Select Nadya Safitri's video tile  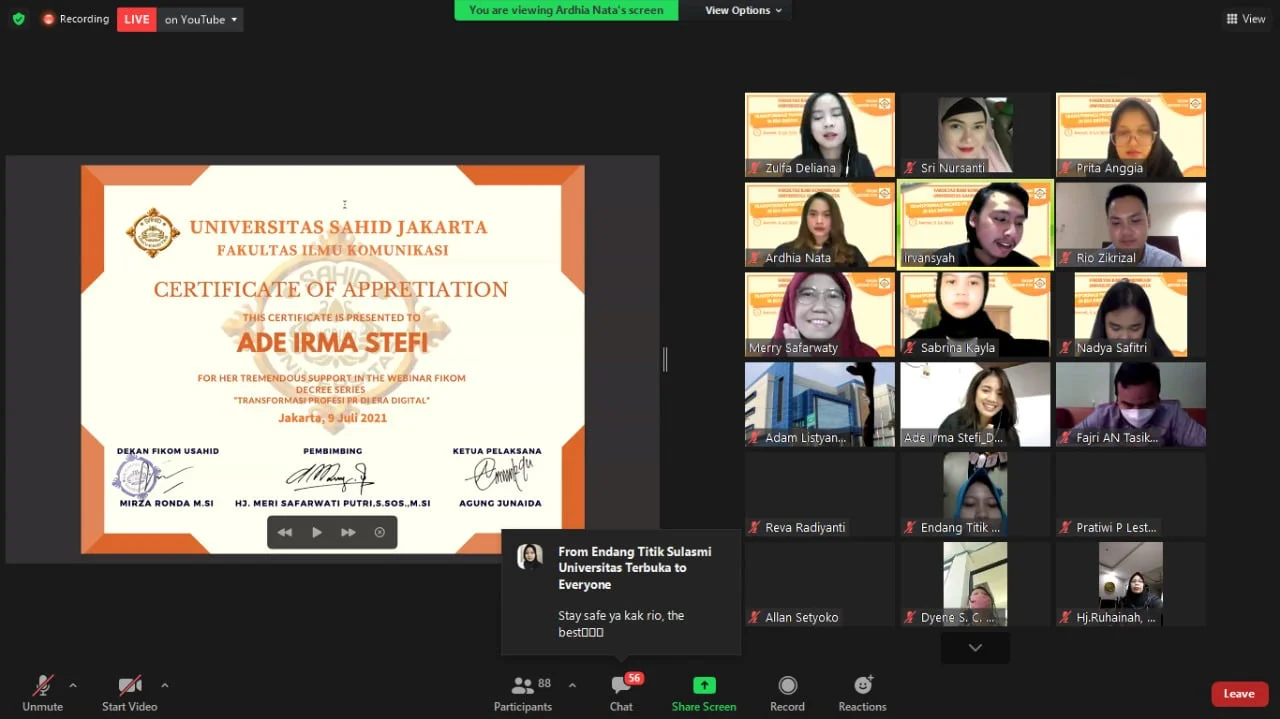[x=1131, y=315]
